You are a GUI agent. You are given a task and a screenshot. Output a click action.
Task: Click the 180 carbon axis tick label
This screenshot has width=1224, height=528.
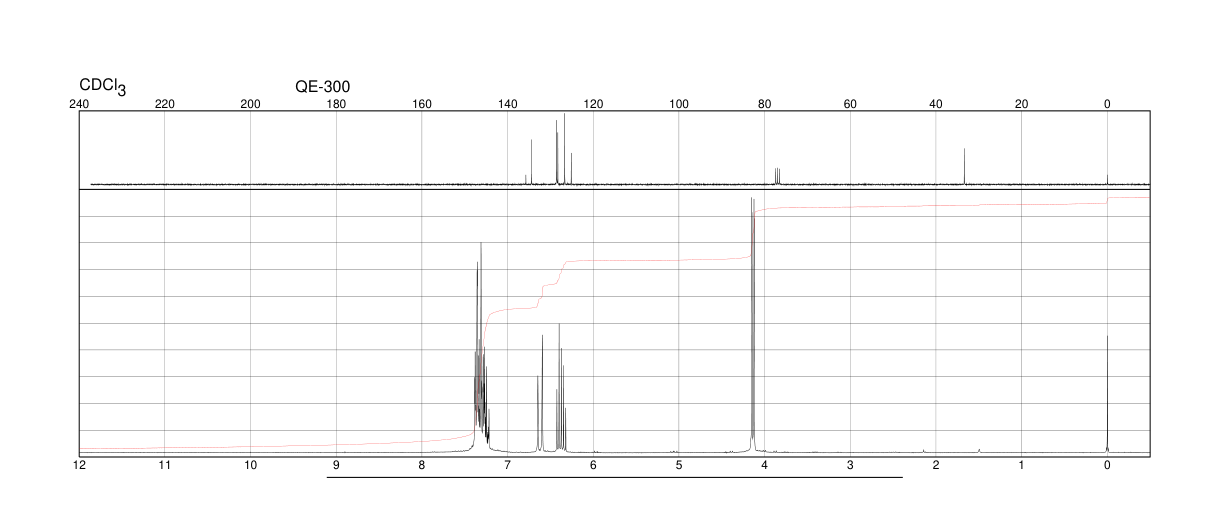pyautogui.click(x=336, y=104)
